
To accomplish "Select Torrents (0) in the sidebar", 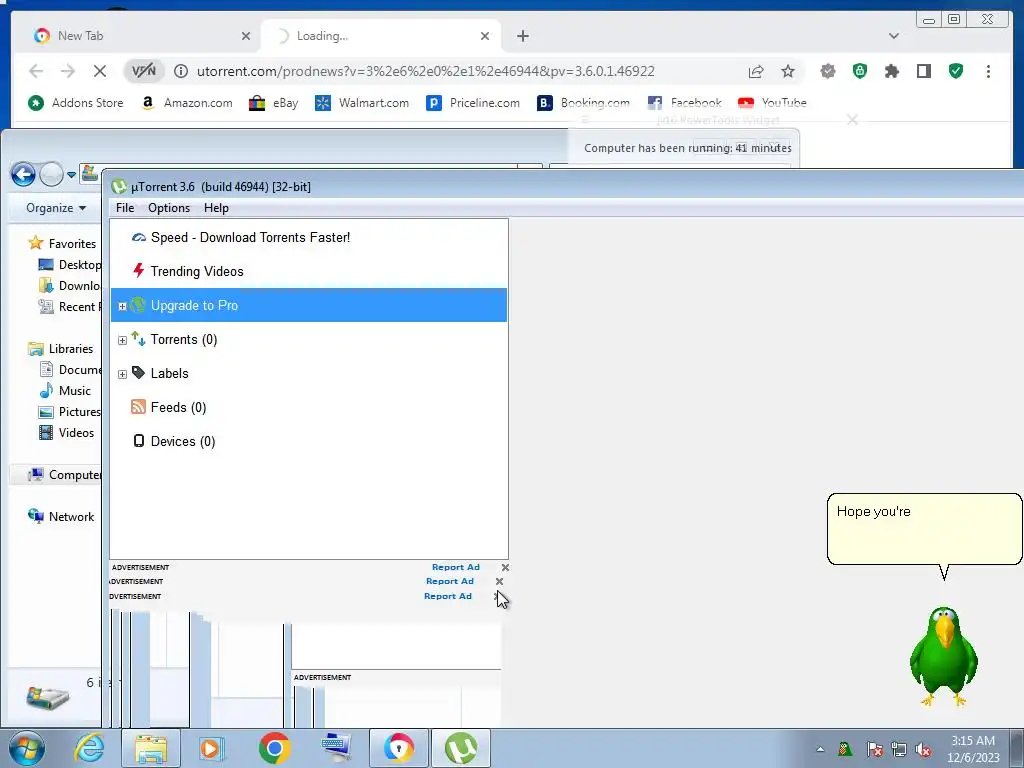I will (x=184, y=340).
